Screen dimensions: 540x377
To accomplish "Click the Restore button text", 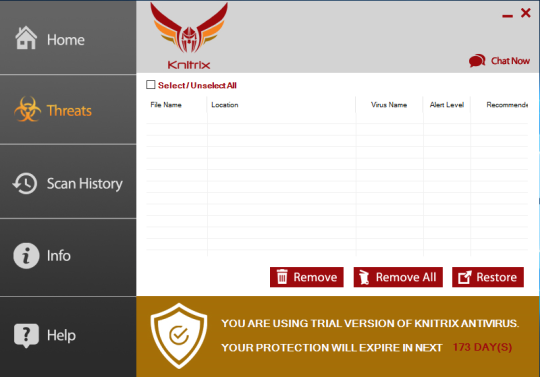I will coord(497,277).
